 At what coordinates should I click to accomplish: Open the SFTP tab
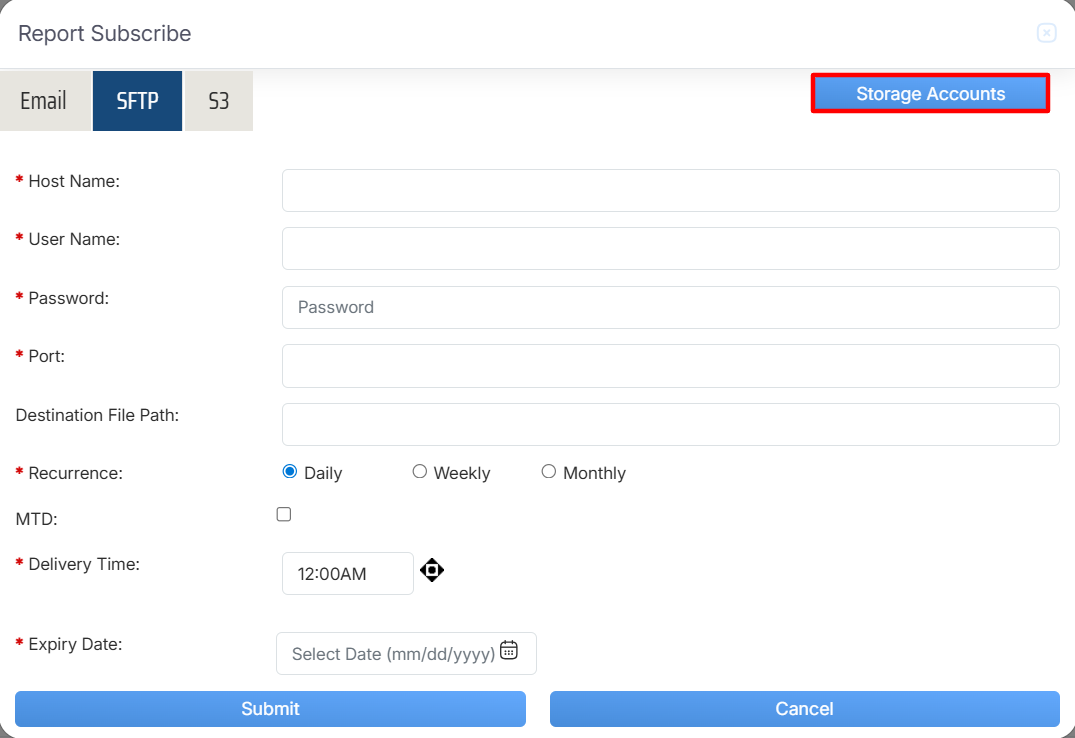[x=137, y=101]
